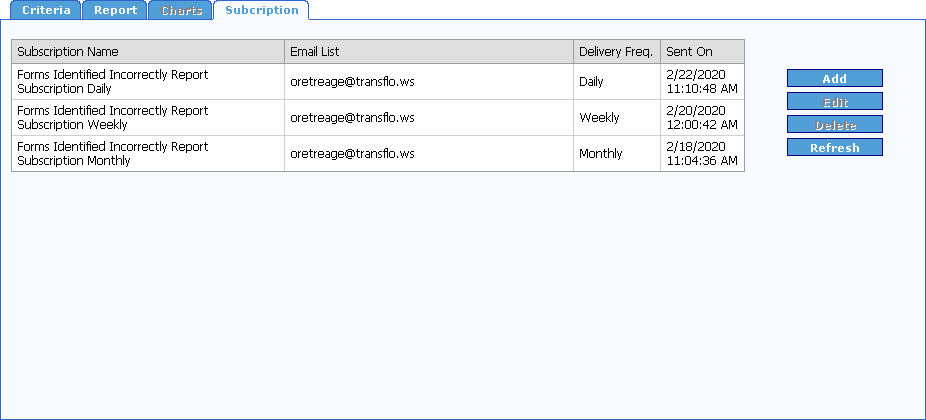The image size is (926, 420).
Task: Switch to the Criteria tab
Action: pyautogui.click(x=46, y=10)
